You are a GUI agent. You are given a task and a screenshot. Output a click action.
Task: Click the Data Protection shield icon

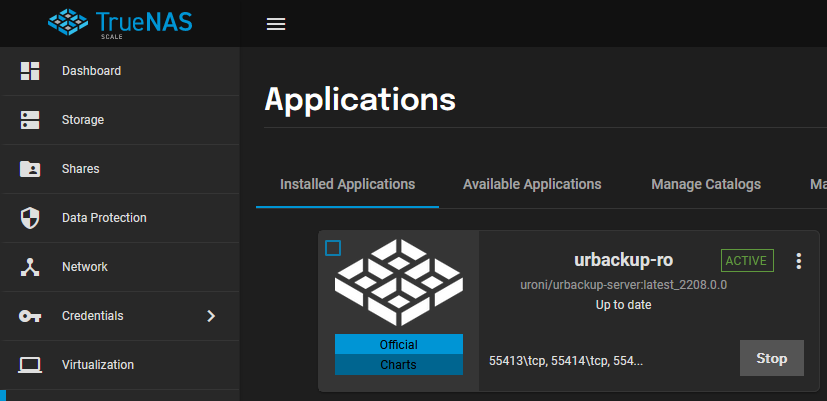[30, 218]
